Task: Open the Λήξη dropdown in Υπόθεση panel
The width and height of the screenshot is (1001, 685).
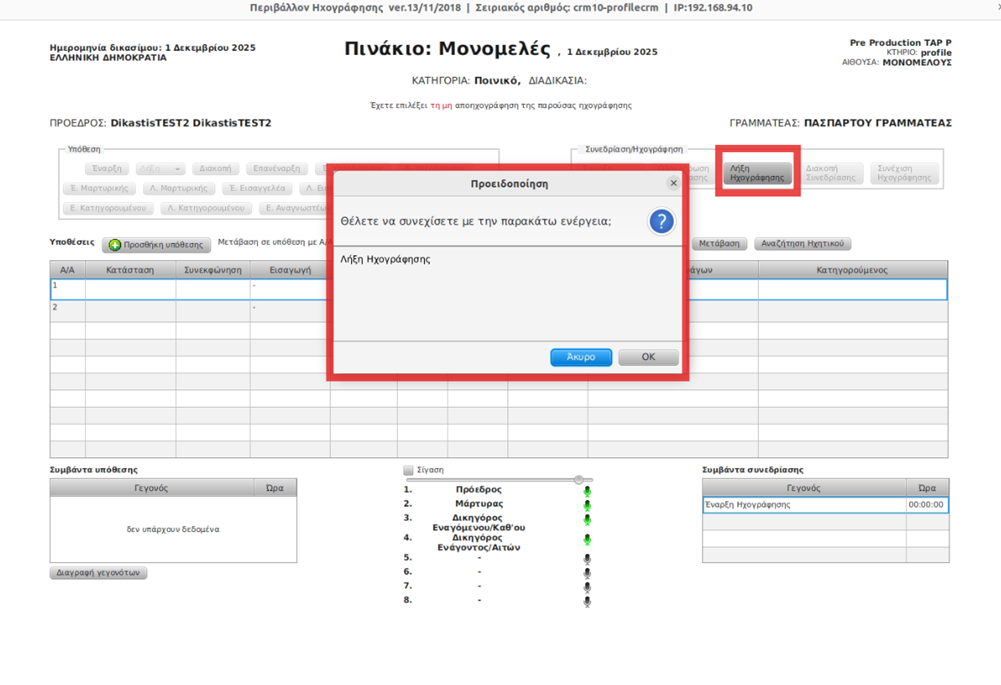Action: click(160, 169)
